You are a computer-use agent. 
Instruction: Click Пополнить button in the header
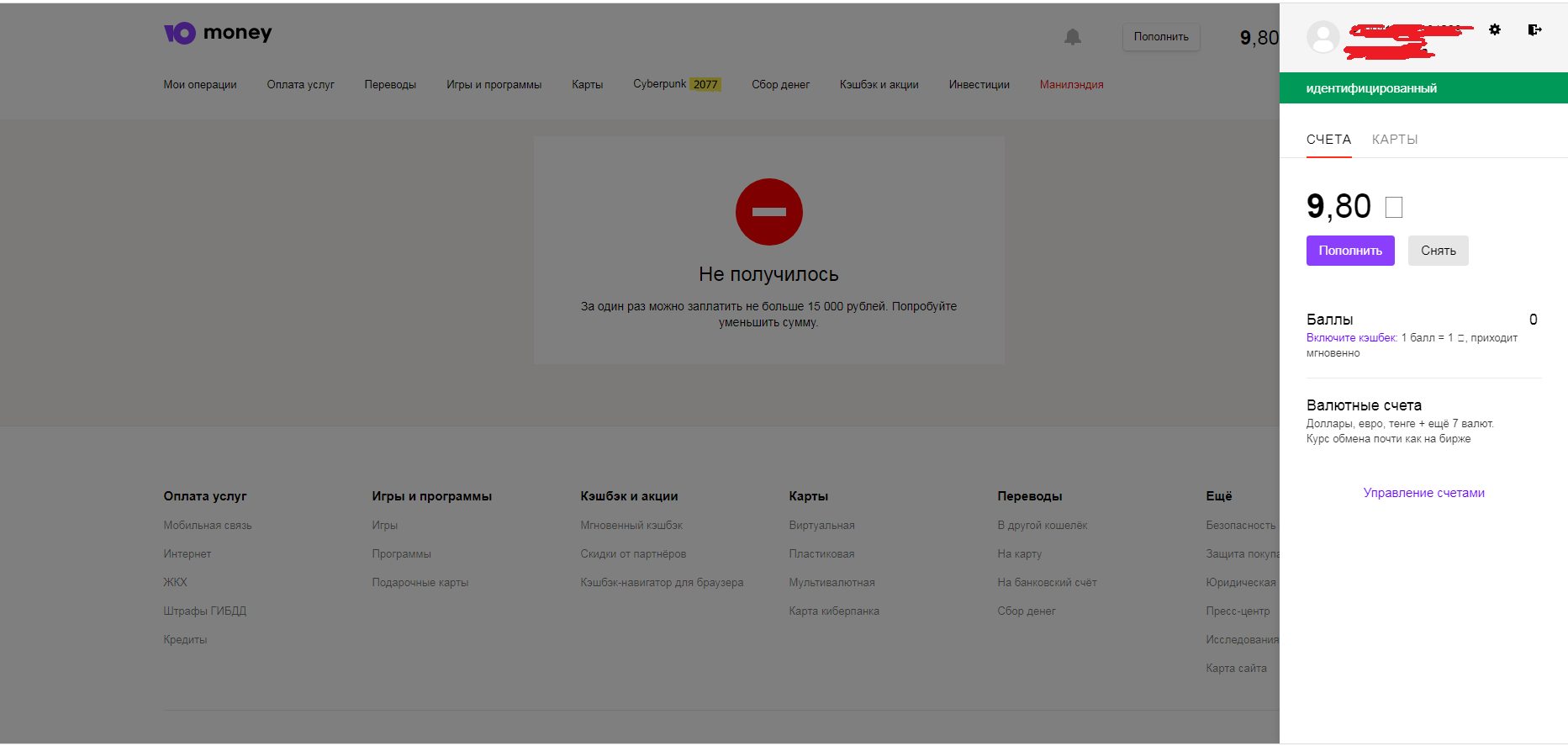click(1160, 37)
